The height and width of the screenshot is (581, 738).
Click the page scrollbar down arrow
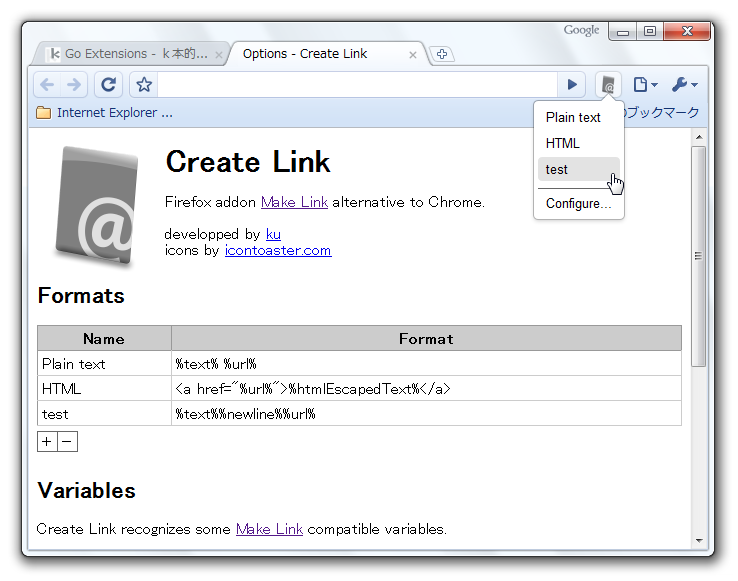[699, 541]
